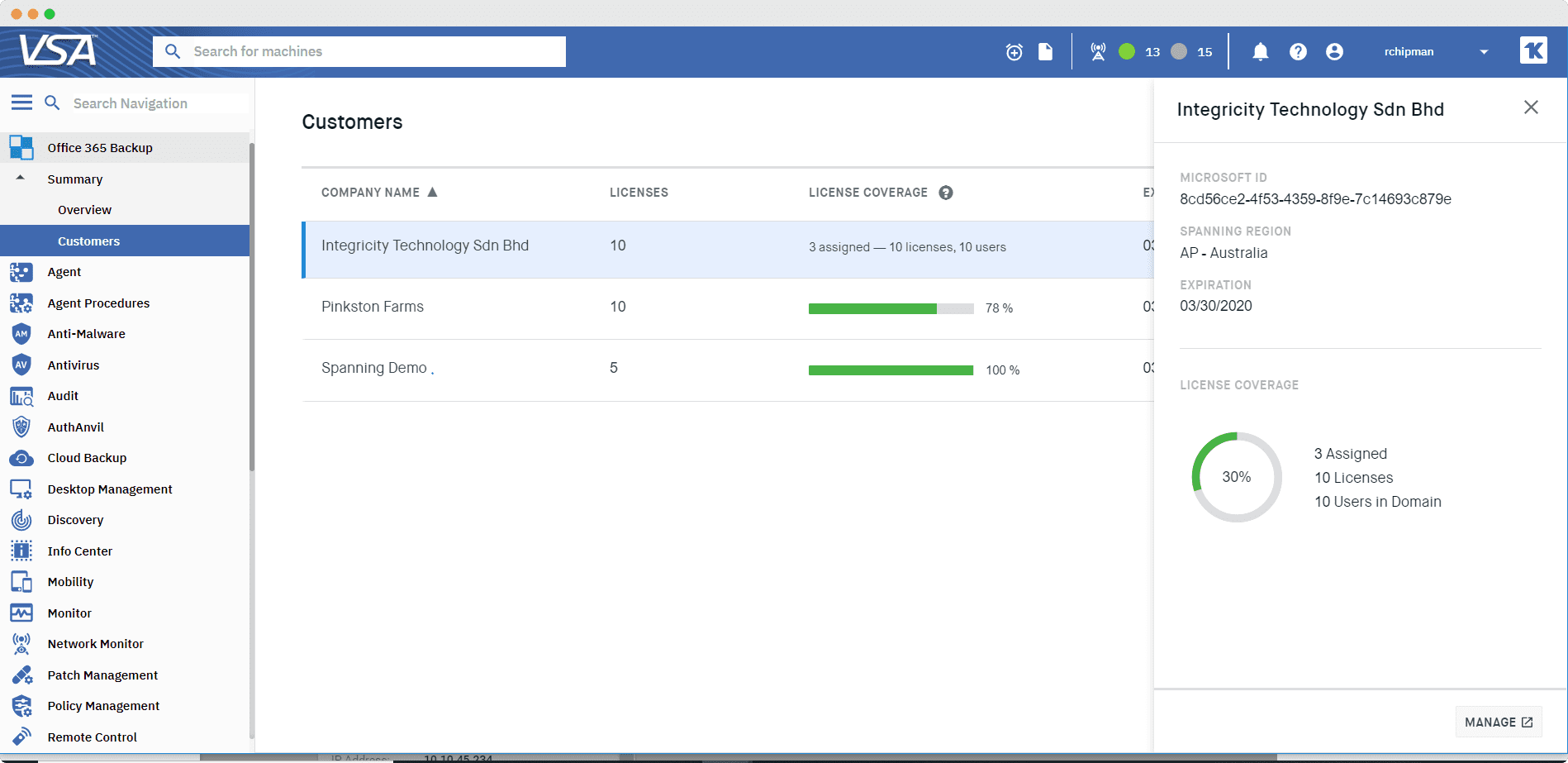This screenshot has height=763, width=1568.
Task: Open the Audit module icon
Action: (21, 396)
